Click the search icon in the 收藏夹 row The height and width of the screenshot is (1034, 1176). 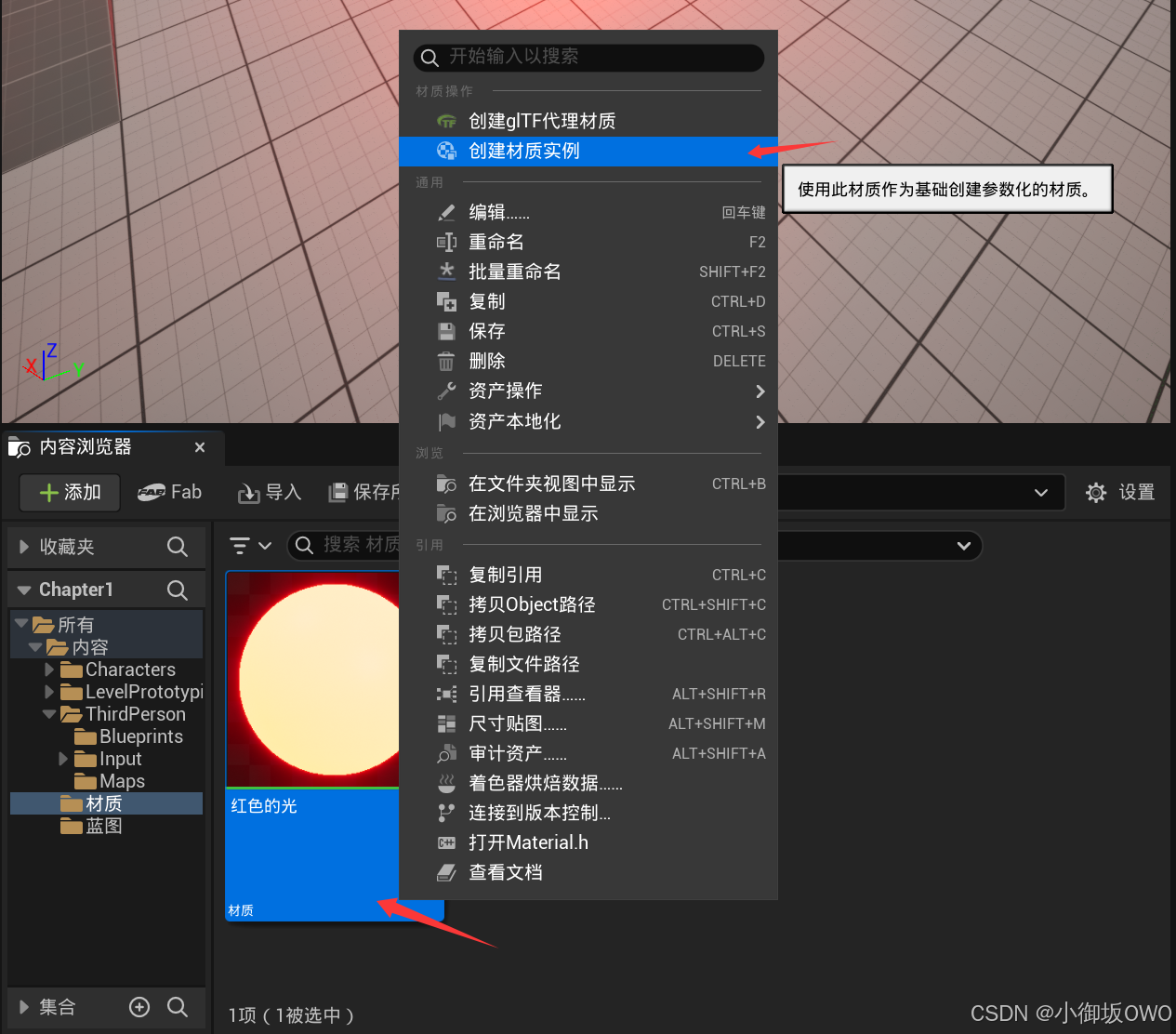178,547
